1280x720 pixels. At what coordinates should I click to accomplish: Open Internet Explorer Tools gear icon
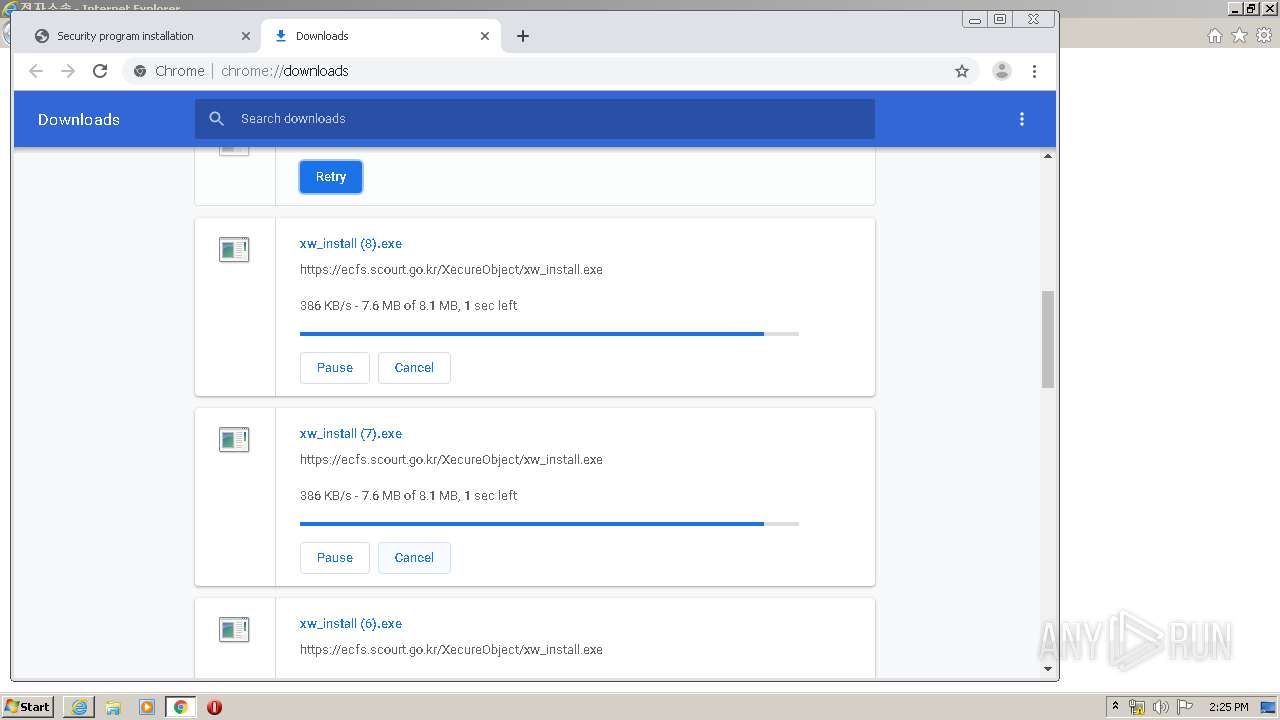1264,36
